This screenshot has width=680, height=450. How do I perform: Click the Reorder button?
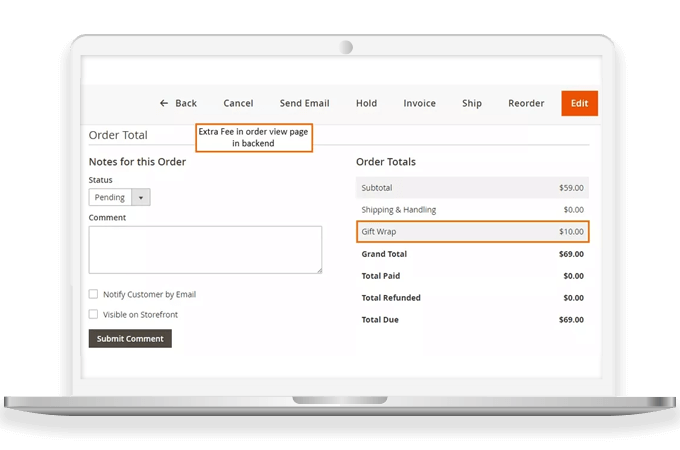click(526, 103)
